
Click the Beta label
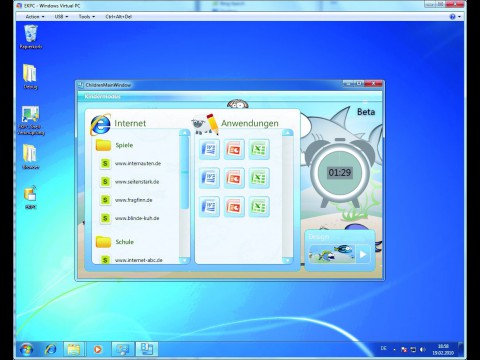[366, 112]
